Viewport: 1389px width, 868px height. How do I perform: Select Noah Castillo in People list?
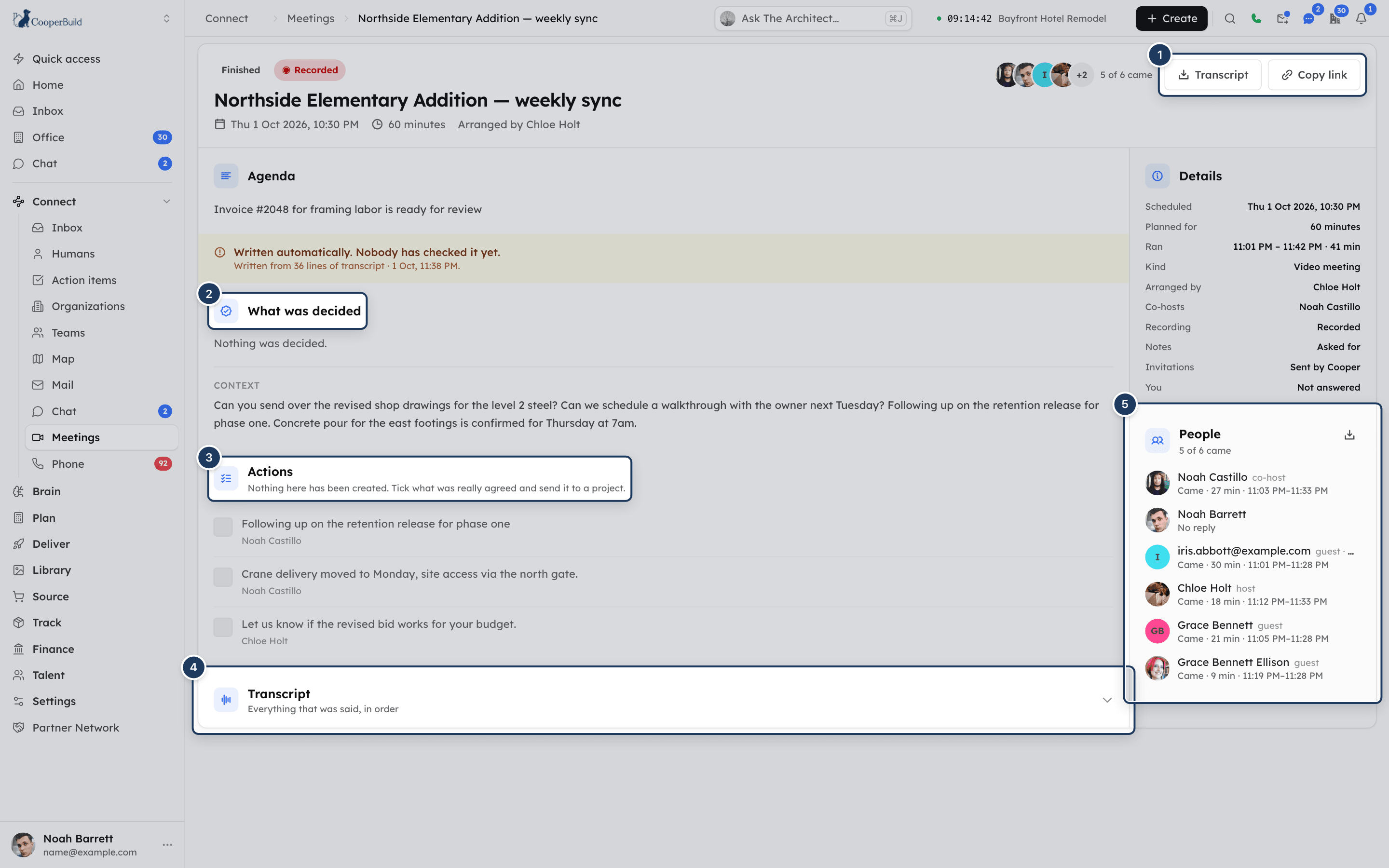pyautogui.click(x=1253, y=483)
